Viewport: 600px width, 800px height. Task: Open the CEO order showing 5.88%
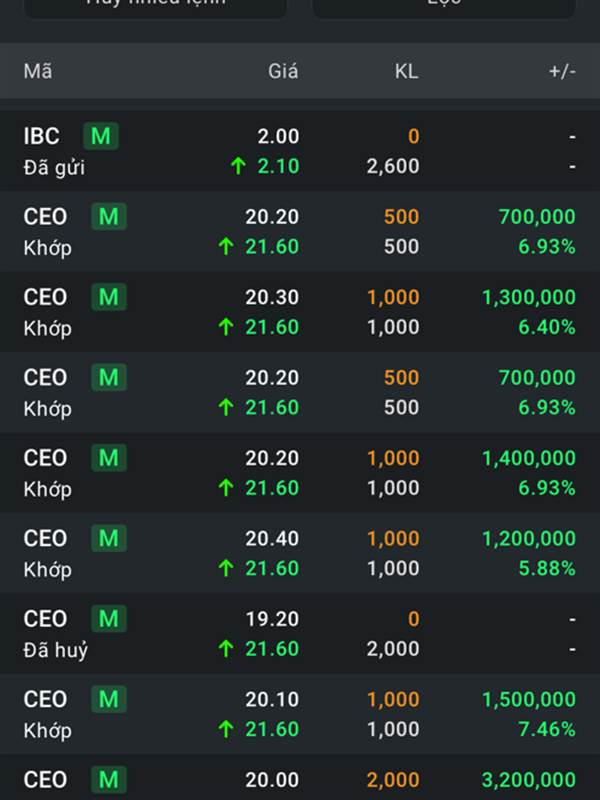(x=300, y=553)
